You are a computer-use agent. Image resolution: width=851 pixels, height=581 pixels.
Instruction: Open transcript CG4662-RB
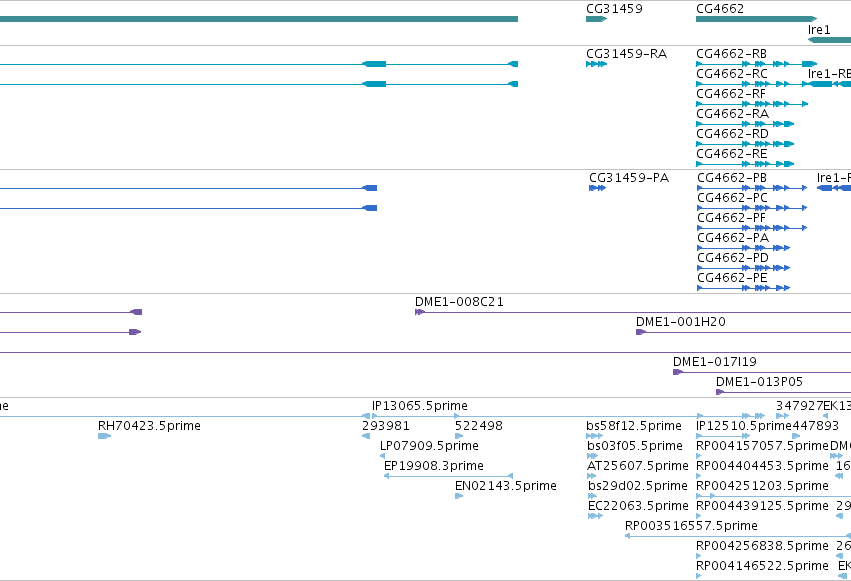(732, 54)
